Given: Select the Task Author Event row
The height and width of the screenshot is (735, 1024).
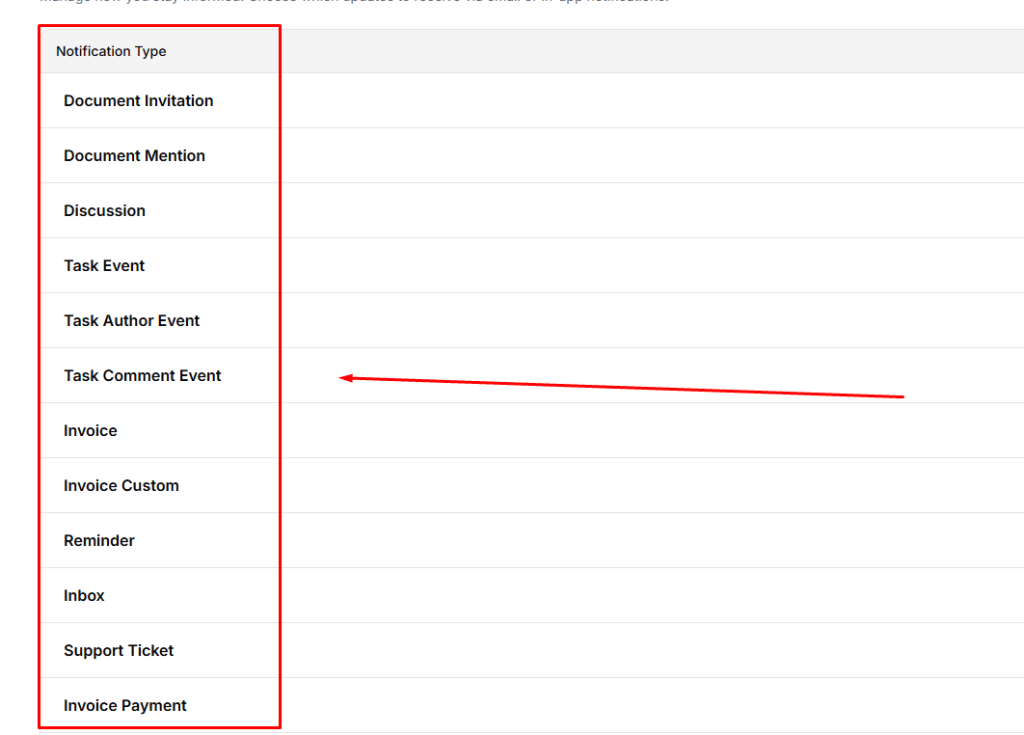Looking at the screenshot, I should coord(131,321).
